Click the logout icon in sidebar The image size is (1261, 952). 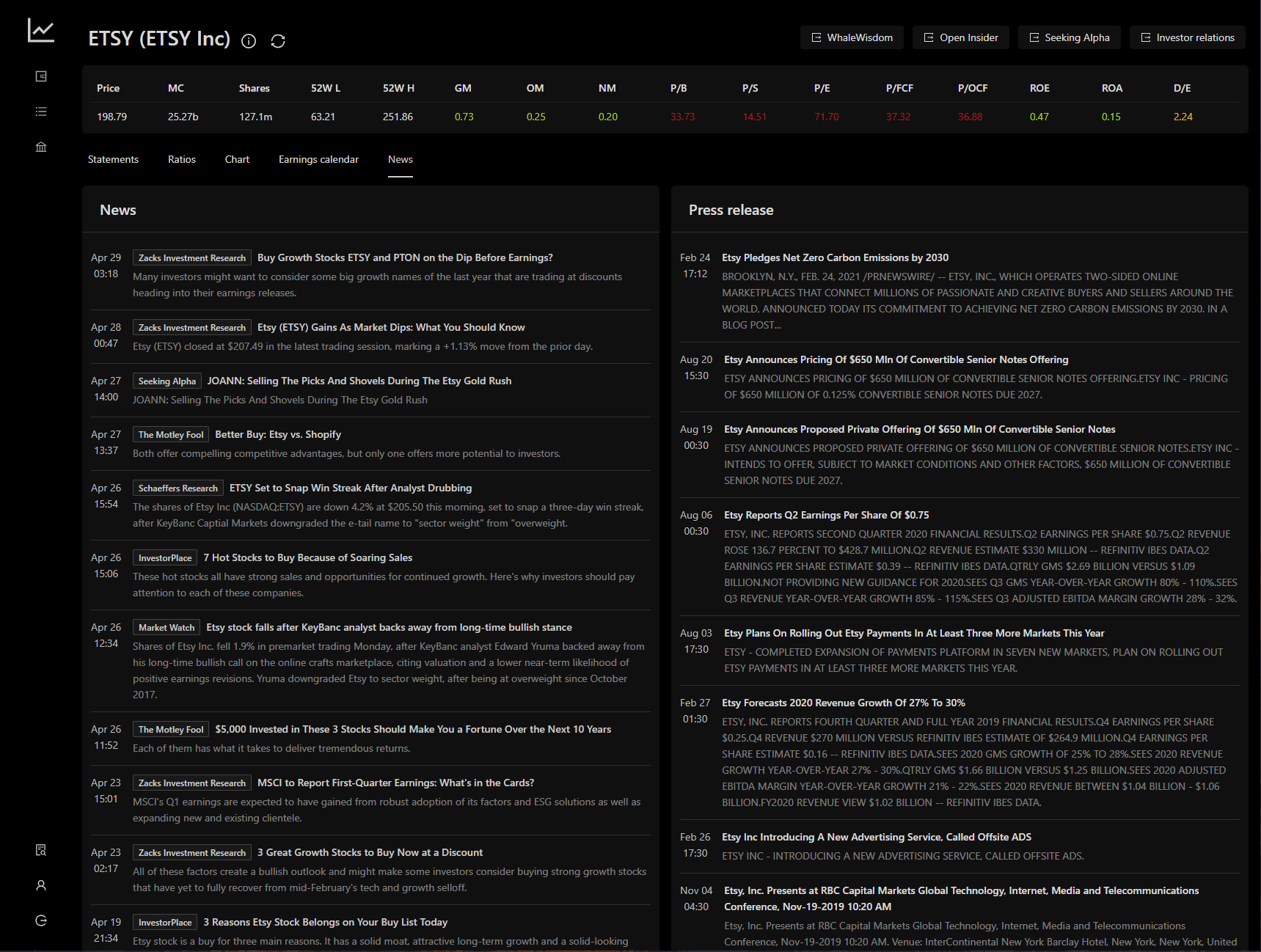click(x=41, y=920)
